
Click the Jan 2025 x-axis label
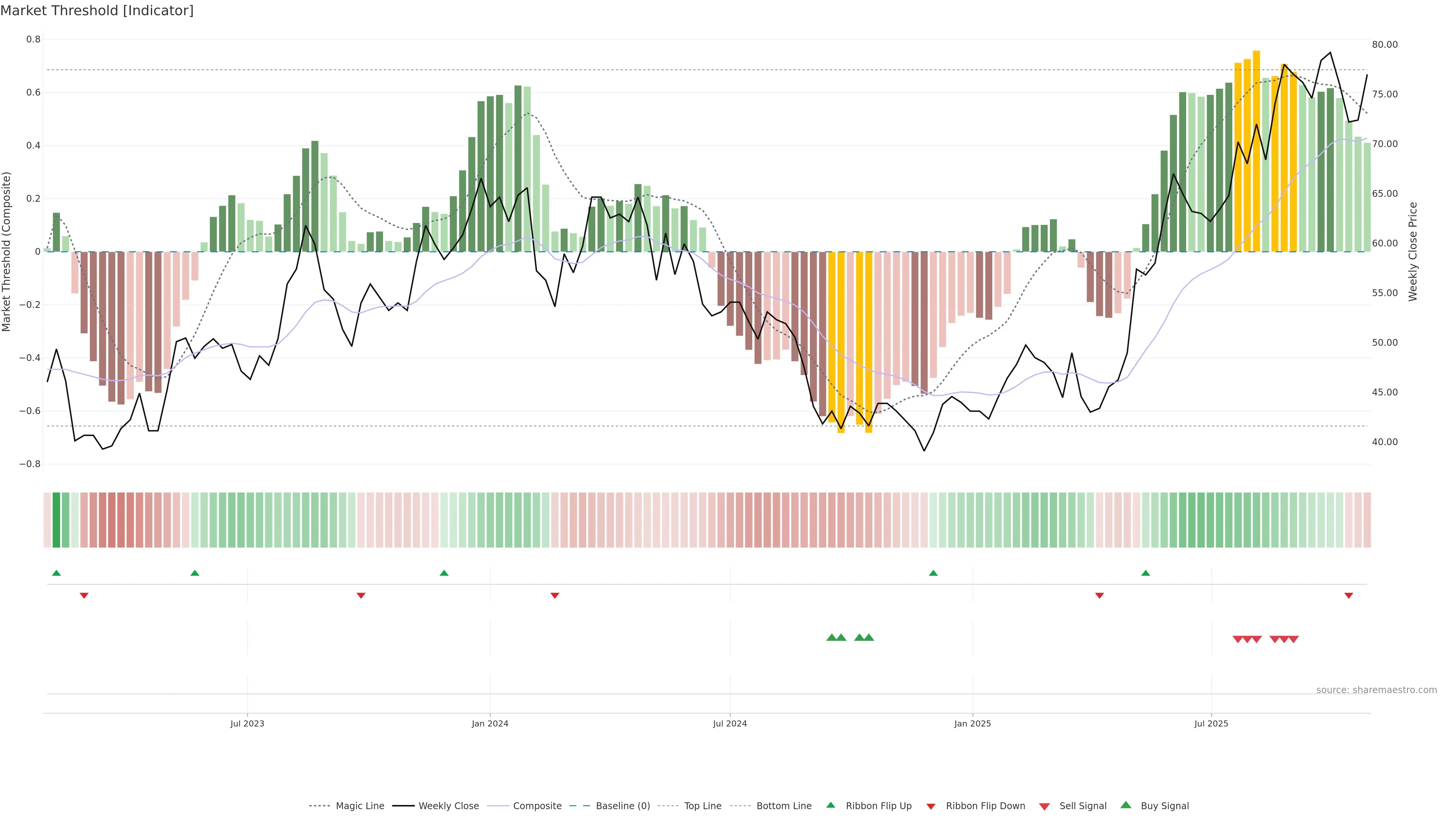pyautogui.click(x=972, y=723)
